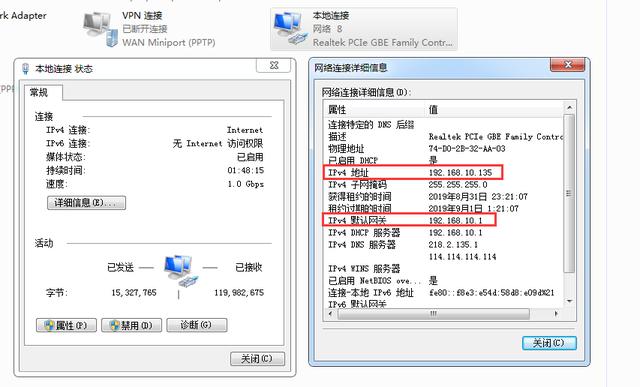The image size is (640, 387).
Task: Click the horizontal scroll right arrow
Action: pos(556,314)
